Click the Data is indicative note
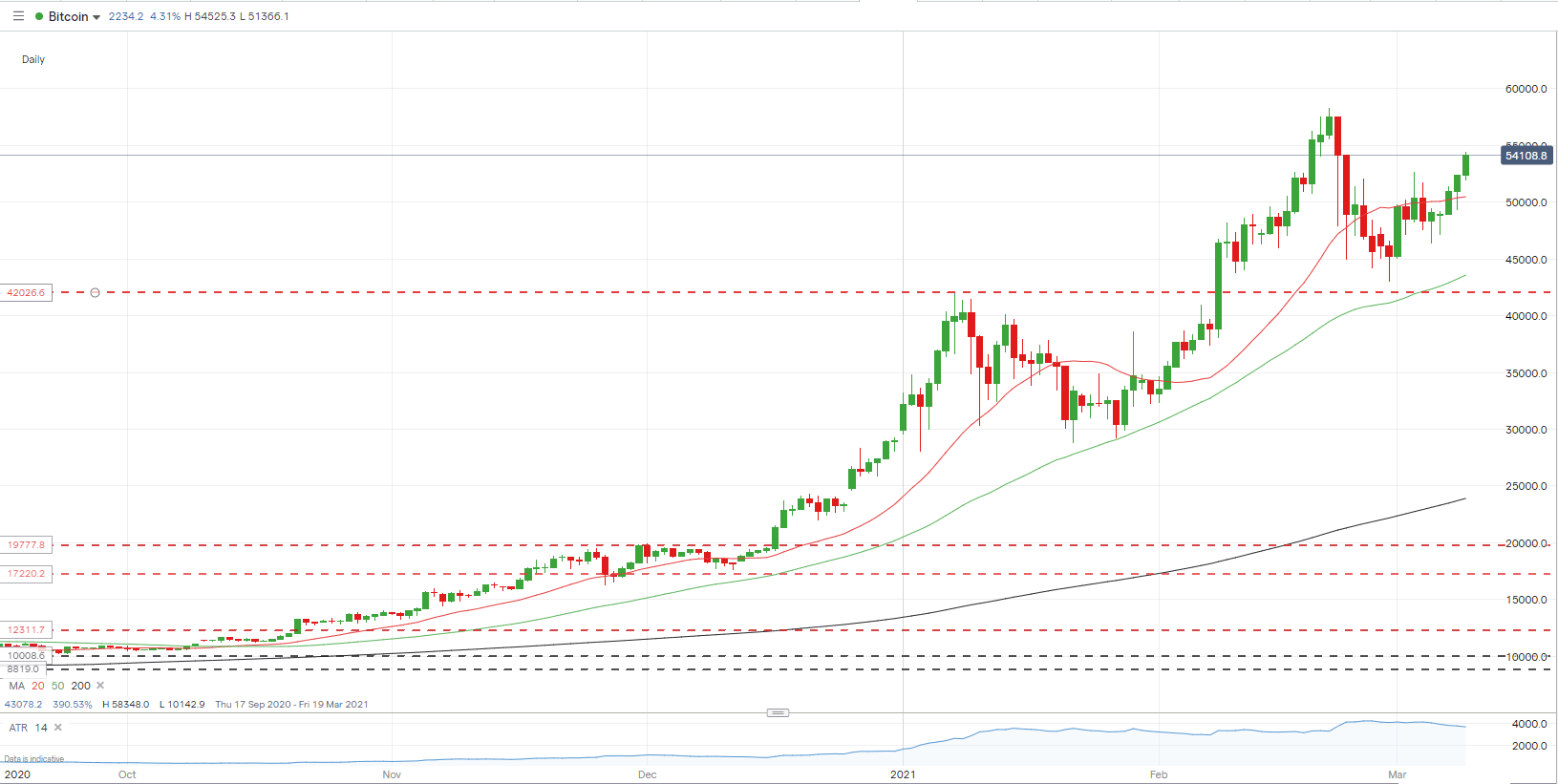The image size is (1558, 784). pos(33,759)
